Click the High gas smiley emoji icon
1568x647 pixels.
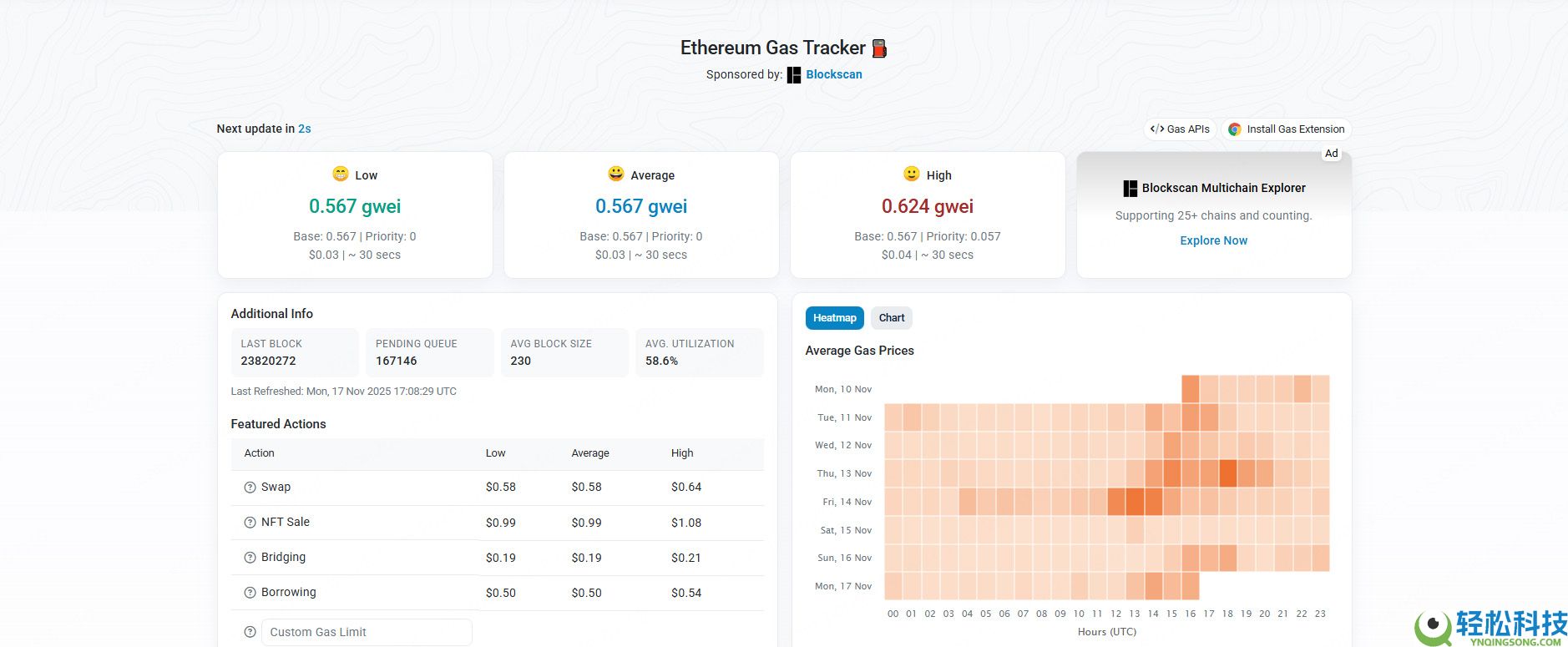tap(910, 174)
